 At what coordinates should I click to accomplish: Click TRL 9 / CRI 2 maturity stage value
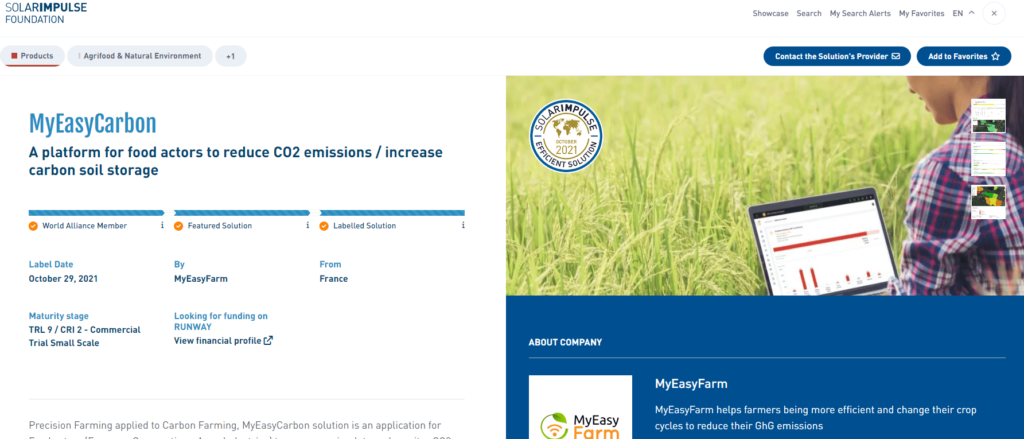pos(84,336)
